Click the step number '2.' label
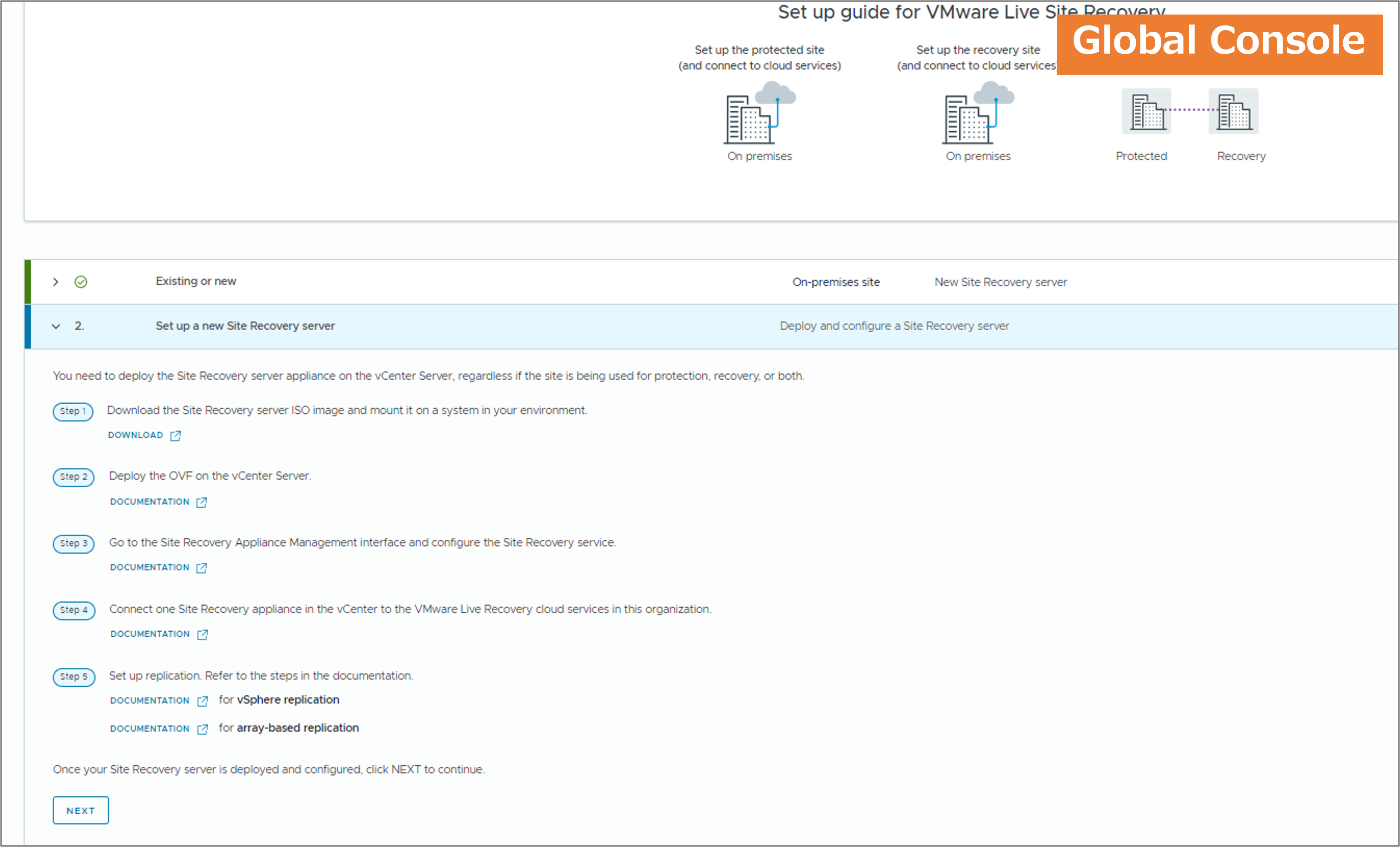The width and height of the screenshot is (1400, 847). coord(79,326)
